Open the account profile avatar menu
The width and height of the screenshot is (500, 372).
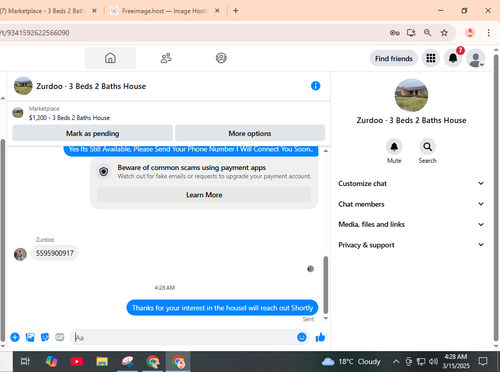(476, 58)
